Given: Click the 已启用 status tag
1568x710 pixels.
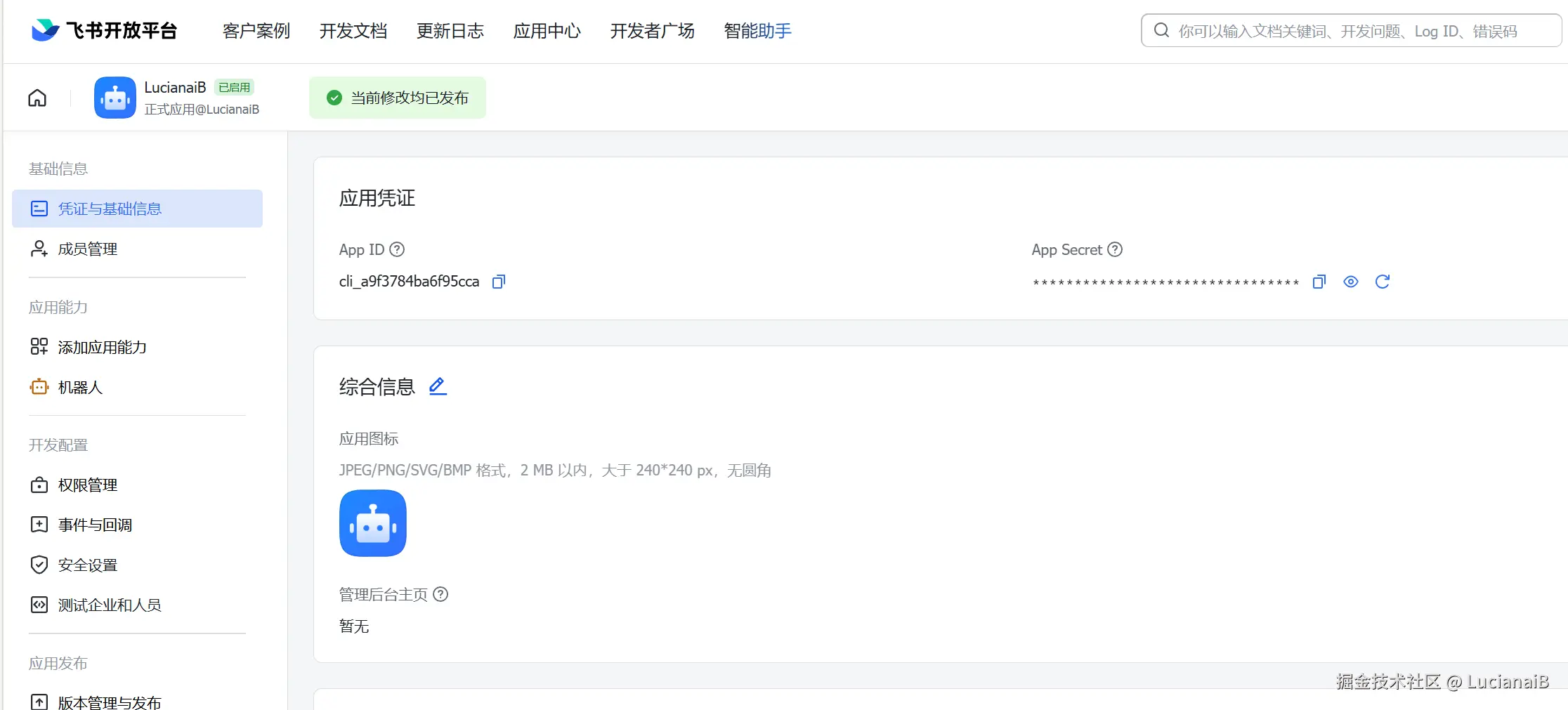Looking at the screenshot, I should [234, 87].
